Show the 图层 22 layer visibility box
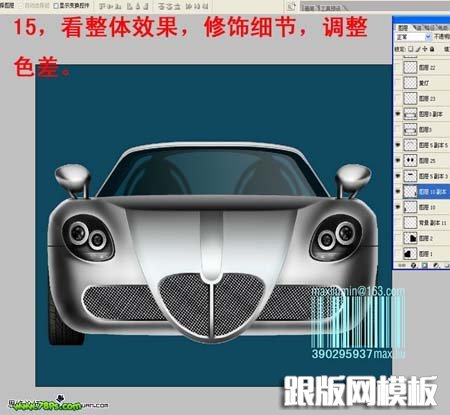 397,68
